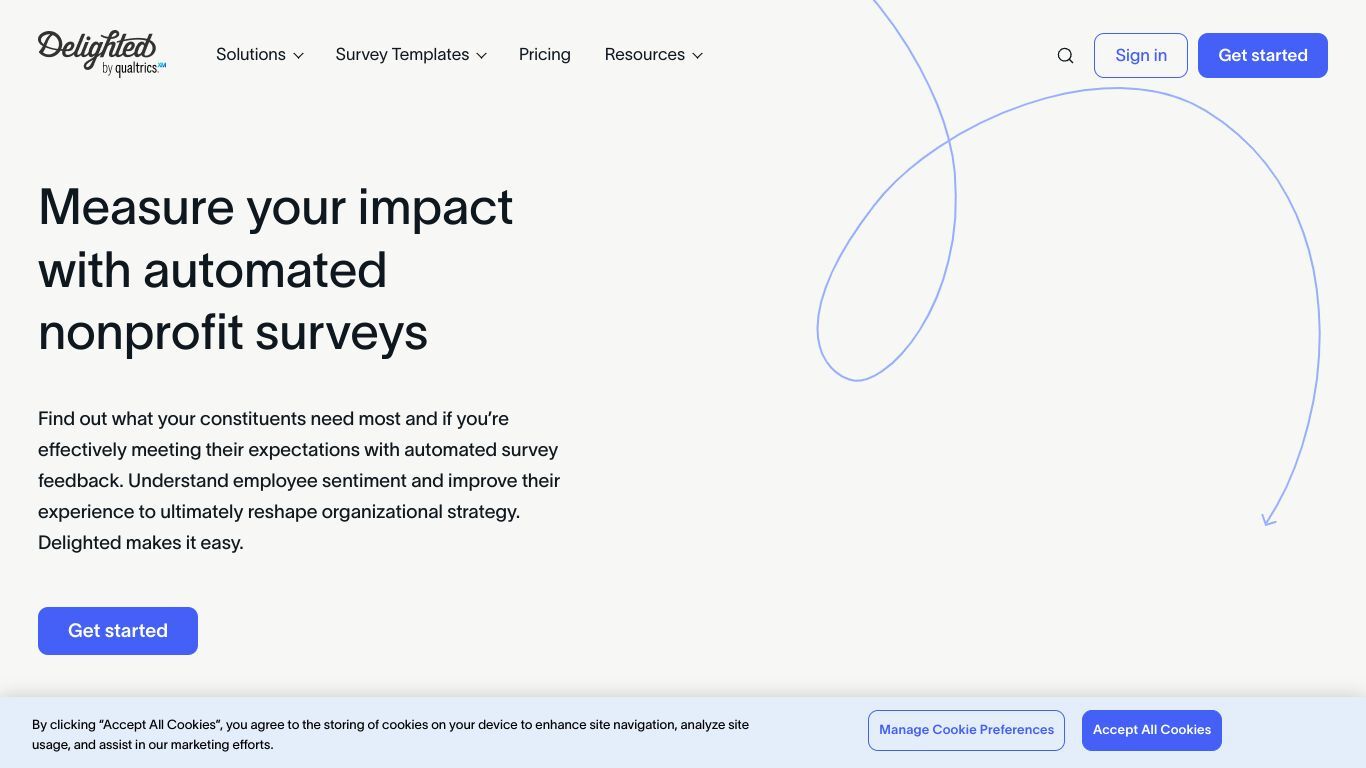This screenshot has width=1366, height=768.
Task: Click Get started below the hero paragraph
Action: [118, 631]
